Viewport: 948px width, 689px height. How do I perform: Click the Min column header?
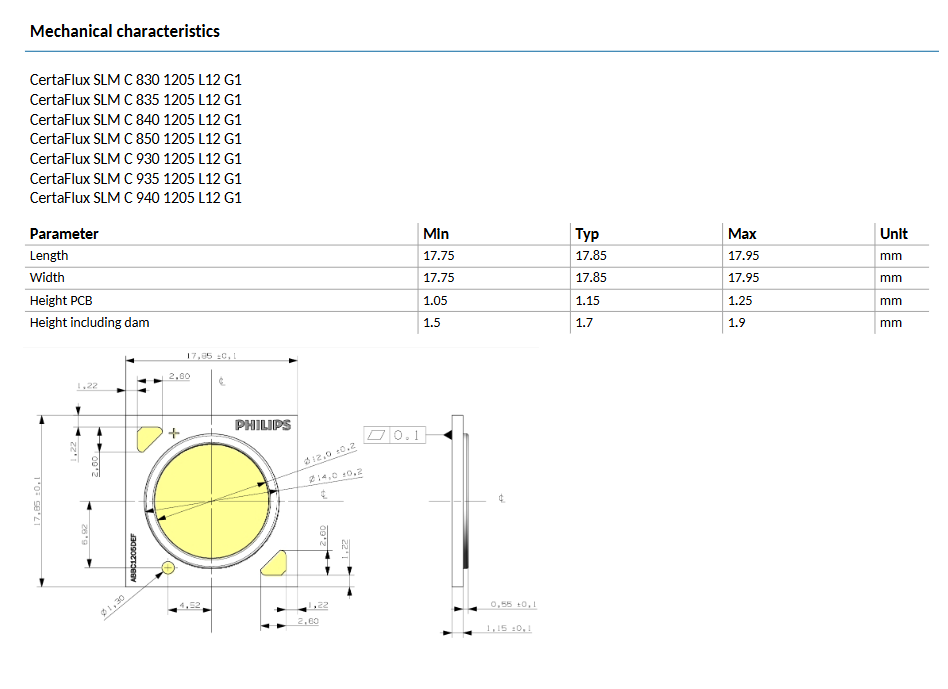[436, 234]
